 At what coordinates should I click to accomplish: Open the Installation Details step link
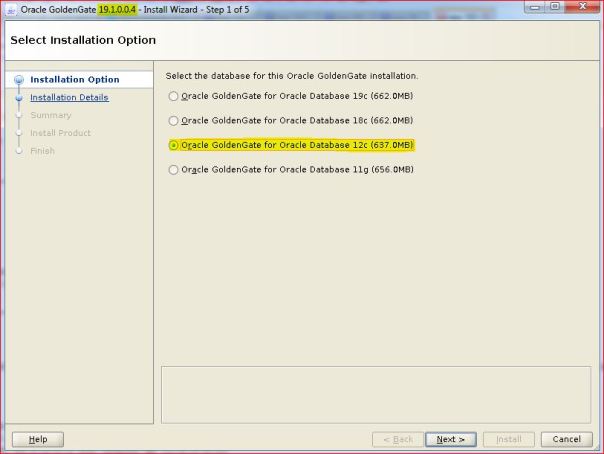pyautogui.click(x=69, y=97)
